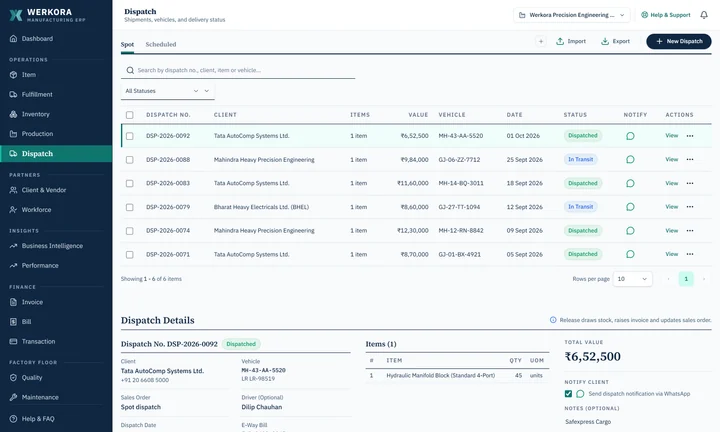Click the Import button label
The width and height of the screenshot is (720, 432).
click(576, 41)
